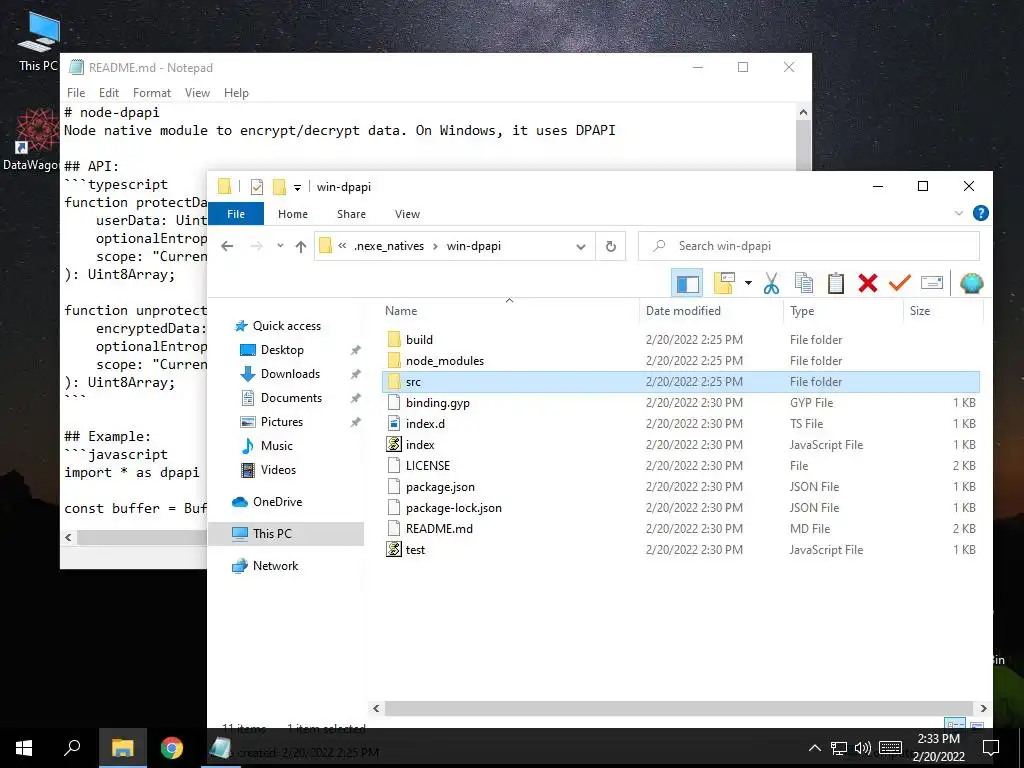The height and width of the screenshot is (768, 1024).
Task: Select the index.d TS file
Action: 680,423
